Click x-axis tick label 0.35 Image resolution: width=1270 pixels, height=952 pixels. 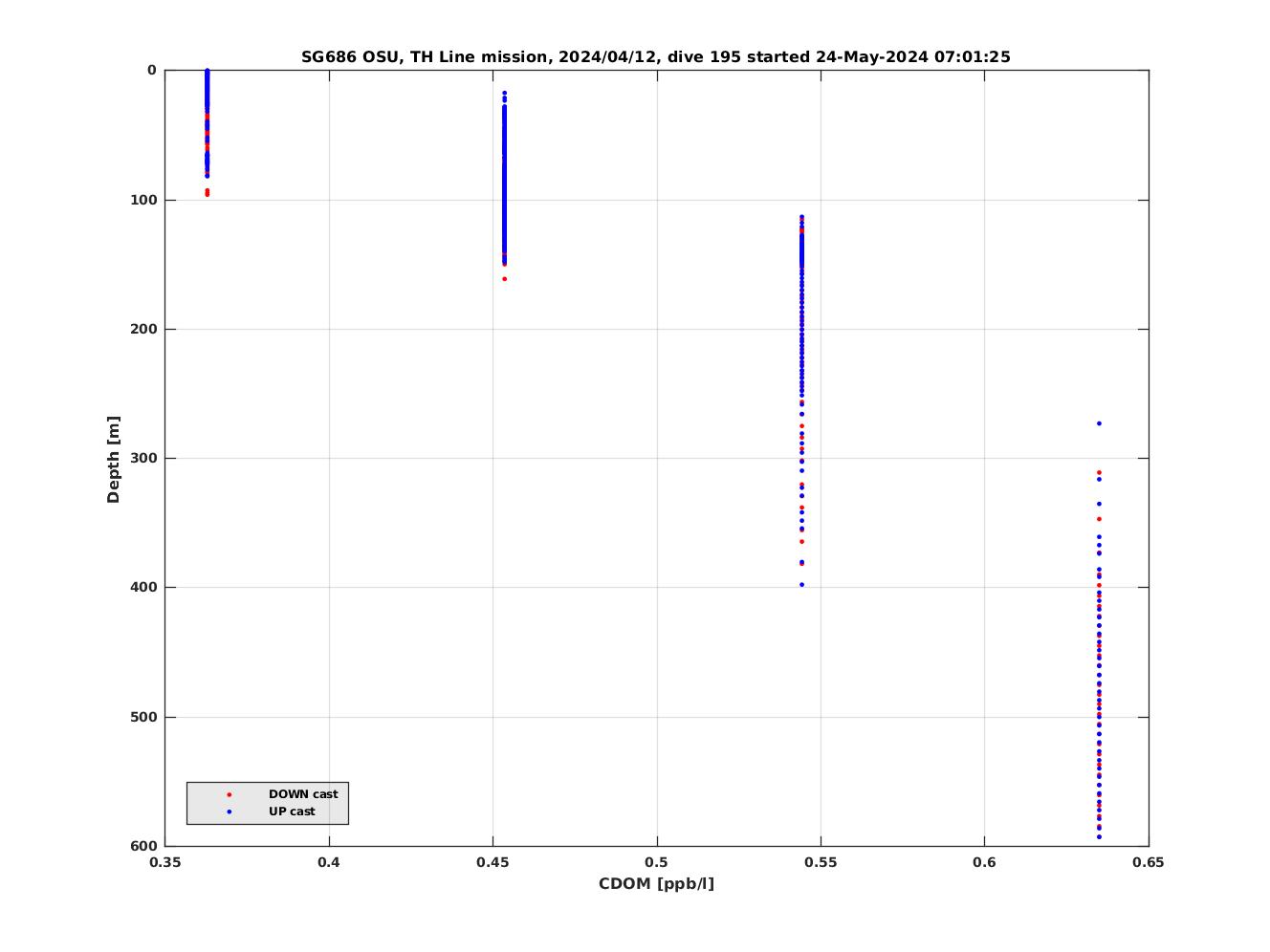point(165,862)
